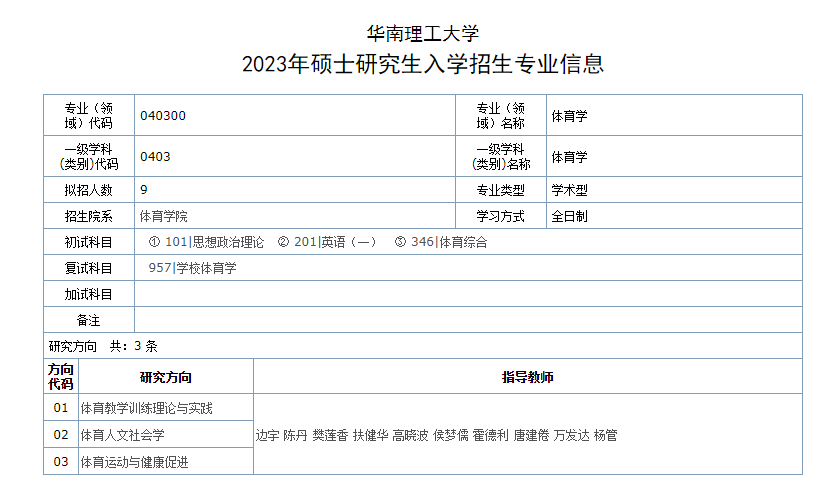This screenshot has width=819, height=498.
Task: Click advisor name 侯梦儒
Action: pos(451,435)
